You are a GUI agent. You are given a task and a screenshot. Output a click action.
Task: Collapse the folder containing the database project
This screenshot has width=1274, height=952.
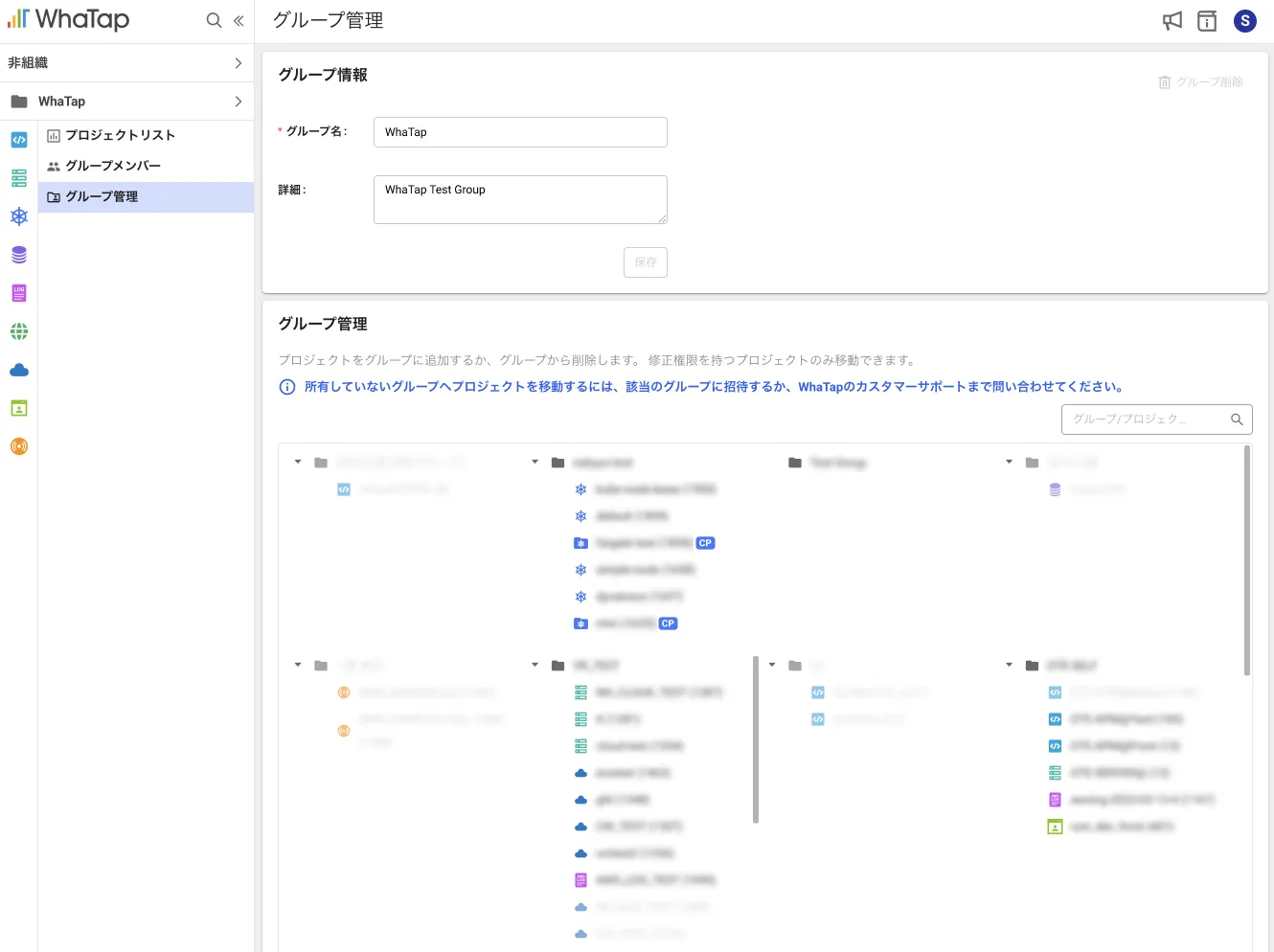(x=1009, y=463)
